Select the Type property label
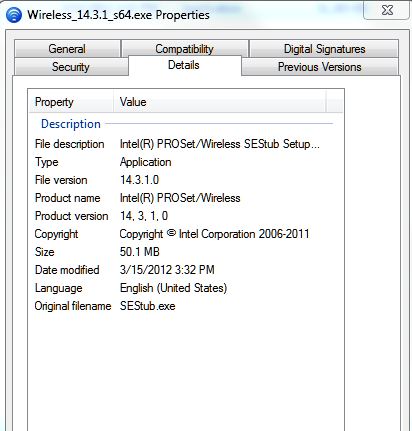The width and height of the screenshot is (412, 431). pos(47,162)
